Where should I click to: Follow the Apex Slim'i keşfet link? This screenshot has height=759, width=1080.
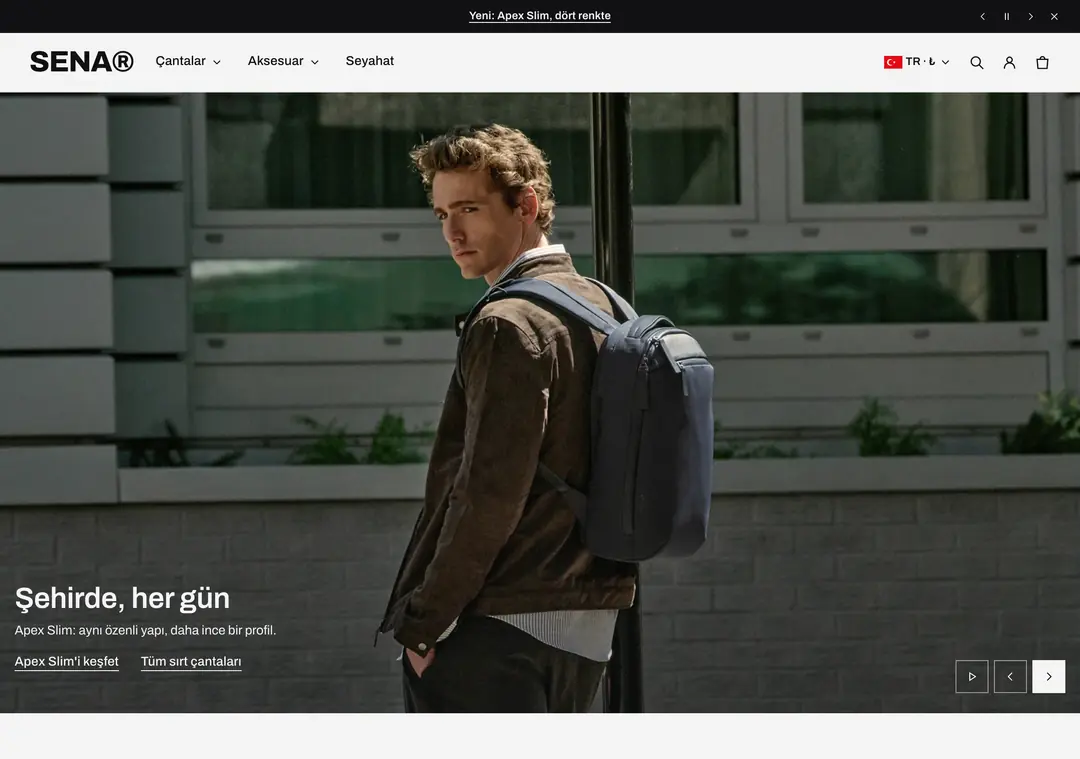(x=67, y=661)
